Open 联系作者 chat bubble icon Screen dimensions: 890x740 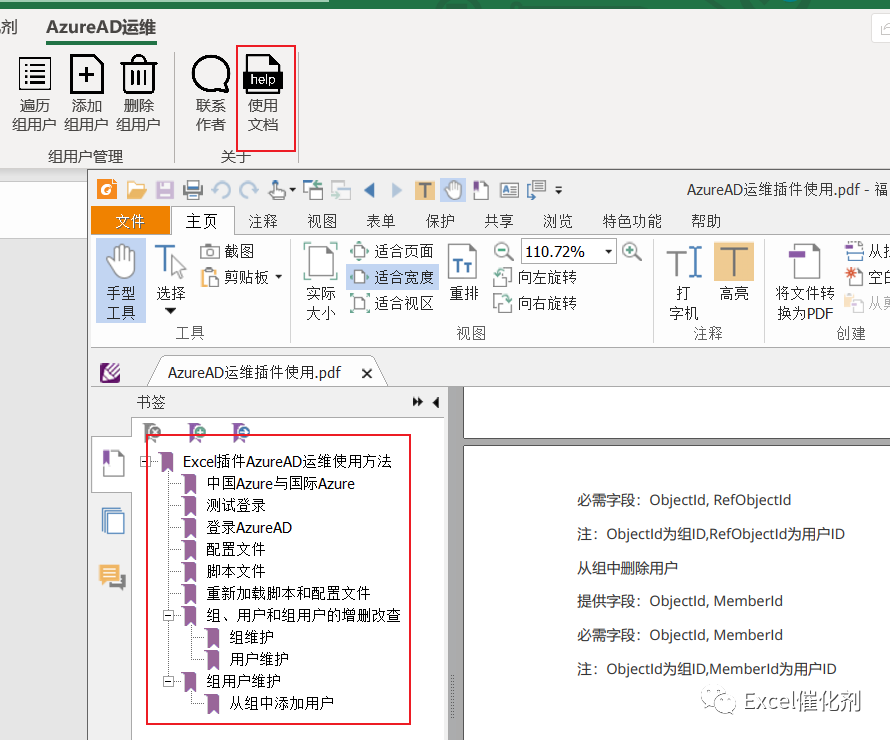pyautogui.click(x=211, y=74)
